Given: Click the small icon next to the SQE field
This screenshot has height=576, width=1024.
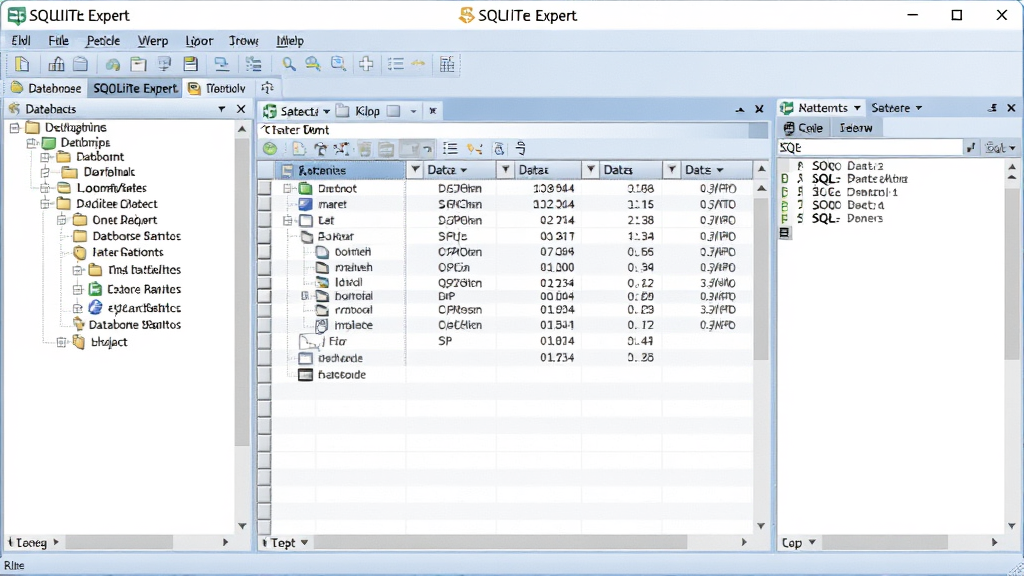Looking at the screenshot, I should pyautogui.click(x=971, y=148).
